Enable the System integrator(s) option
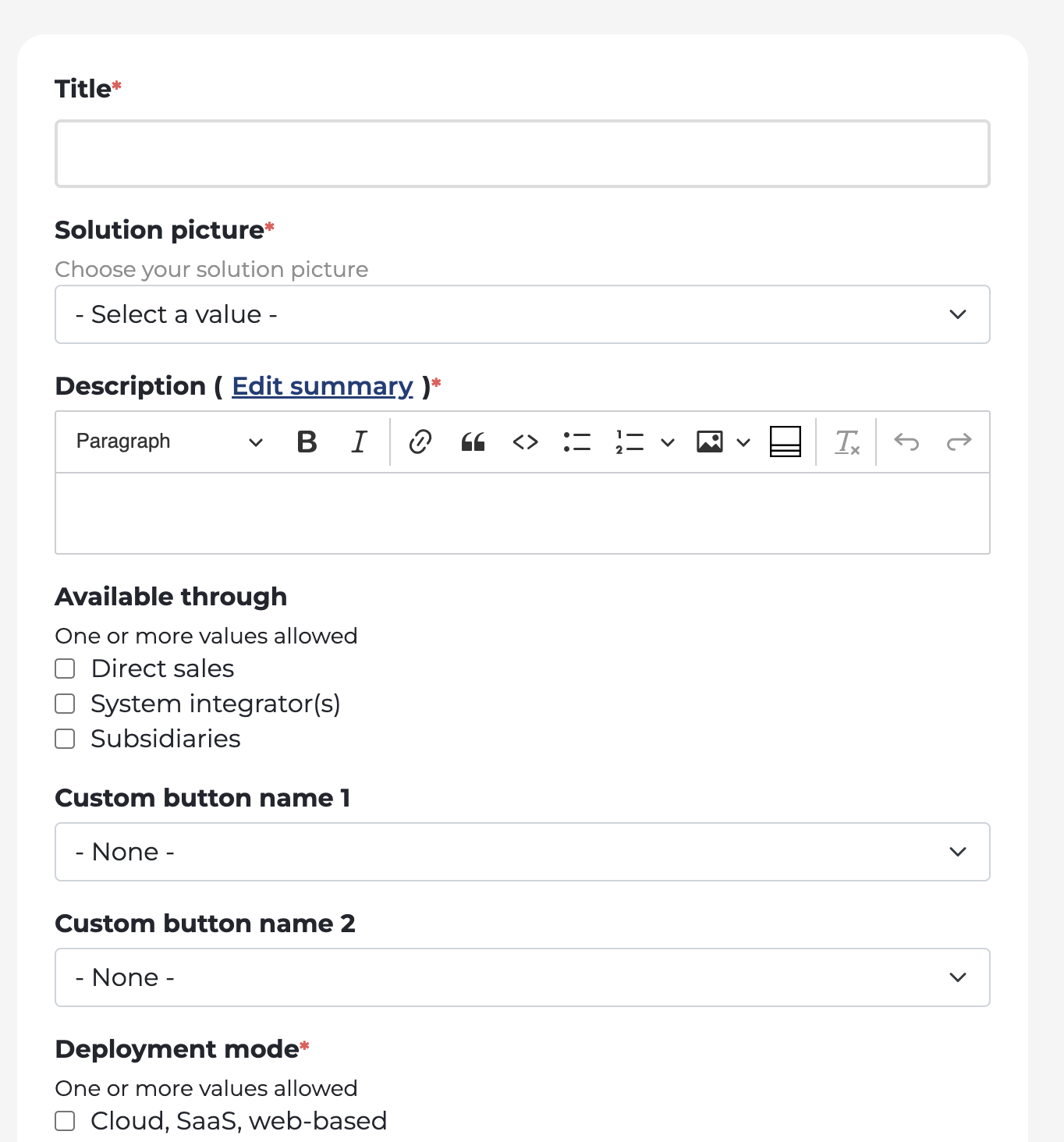This screenshot has width=1064, height=1142. 65,703
